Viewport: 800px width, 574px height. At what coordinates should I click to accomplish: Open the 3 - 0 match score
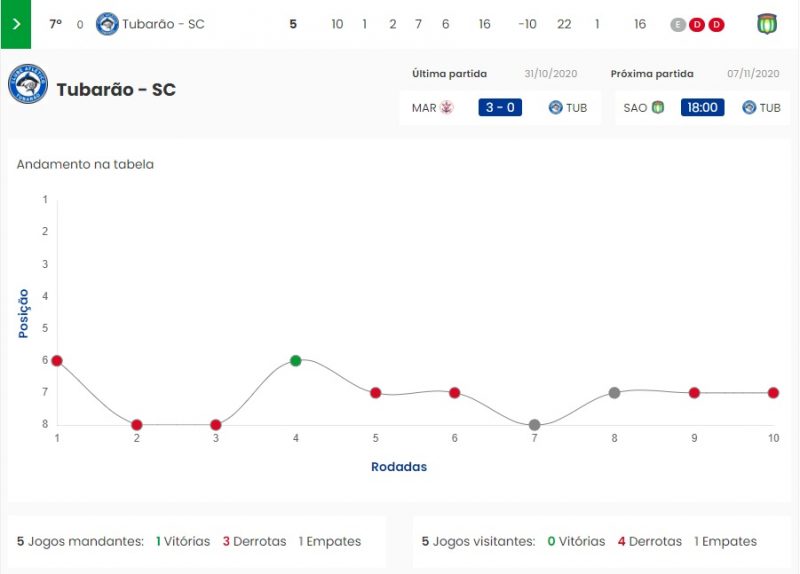[500, 107]
